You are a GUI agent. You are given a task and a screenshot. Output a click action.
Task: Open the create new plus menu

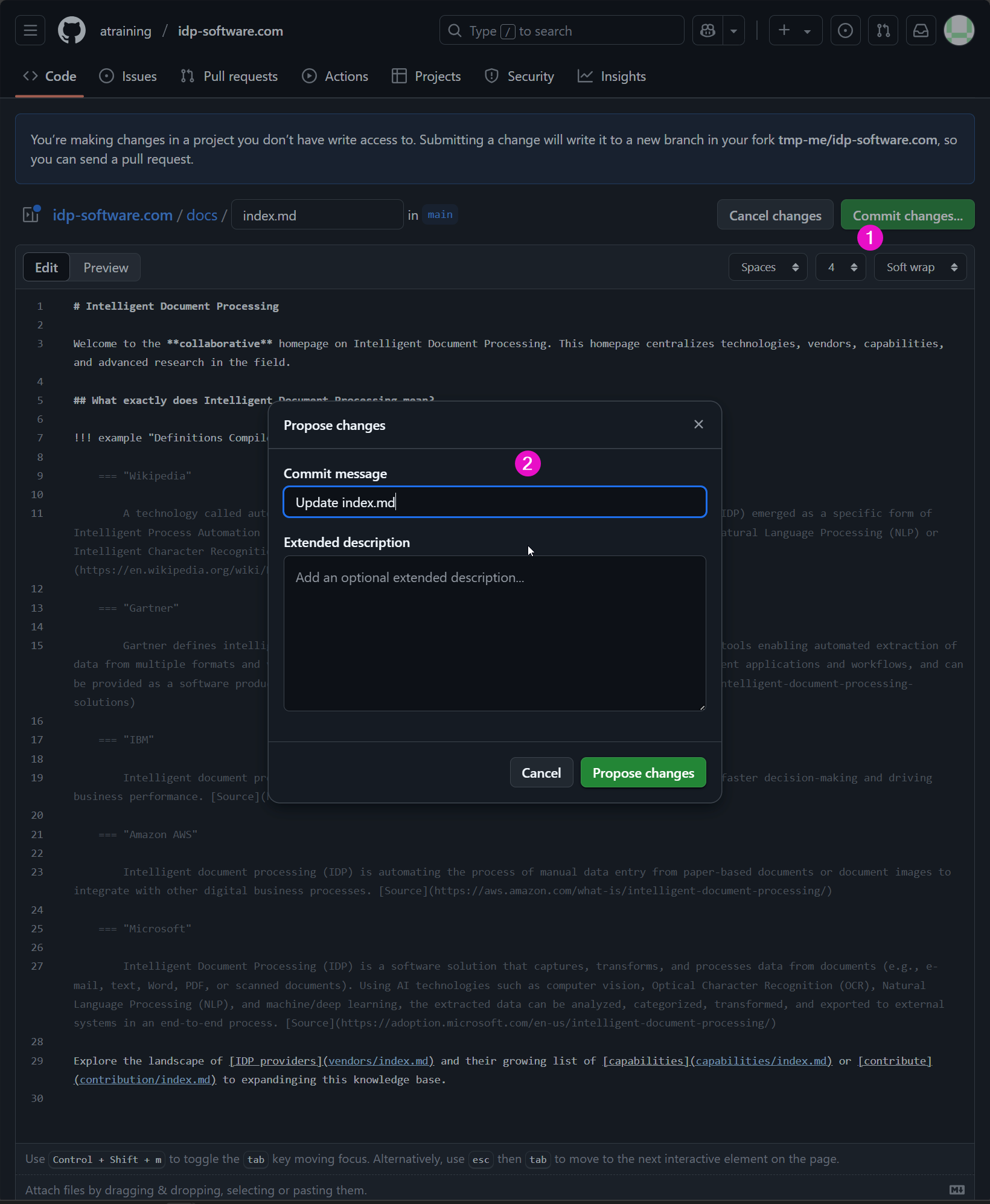(x=795, y=30)
